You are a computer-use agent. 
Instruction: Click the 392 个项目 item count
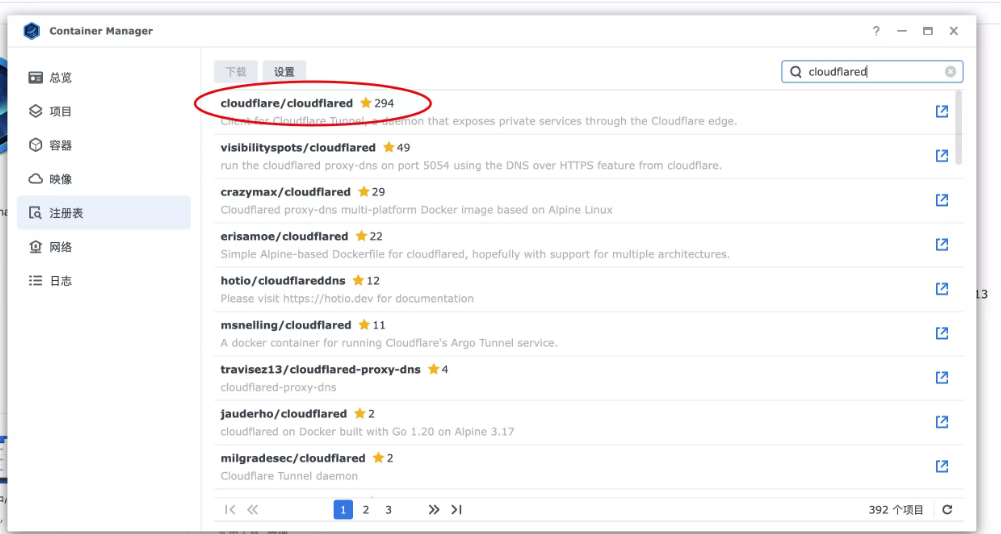(x=896, y=510)
